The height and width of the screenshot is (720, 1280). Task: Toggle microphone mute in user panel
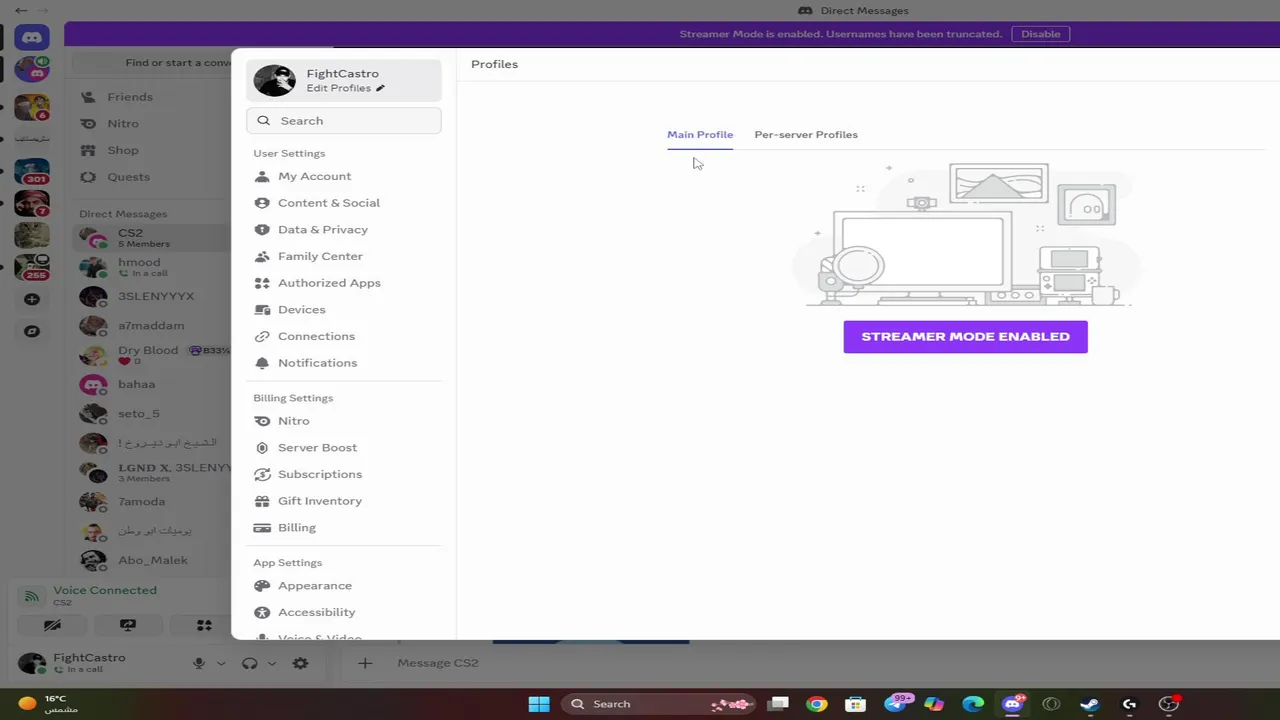click(199, 663)
